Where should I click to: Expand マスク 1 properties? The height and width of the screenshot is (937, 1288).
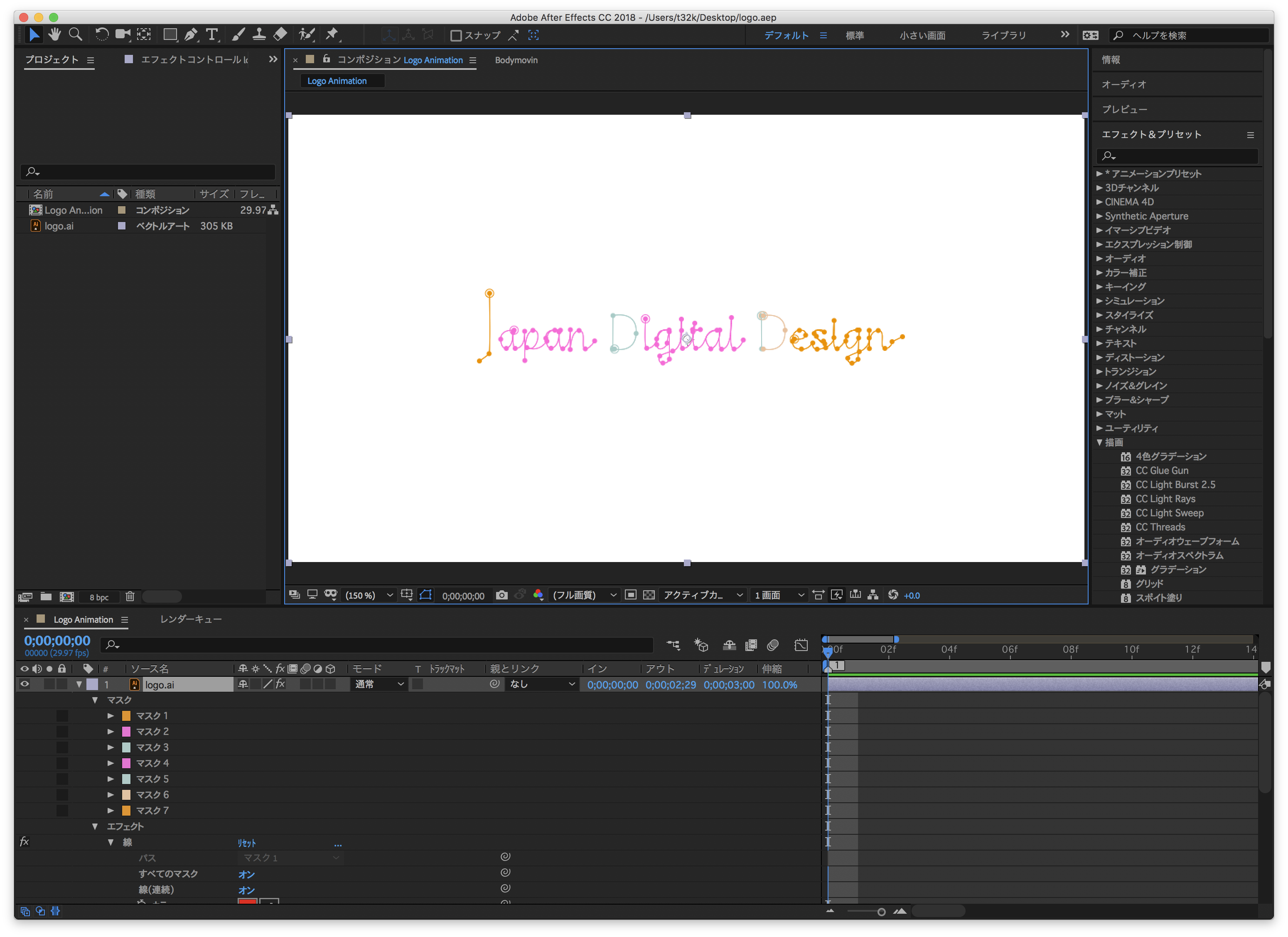pos(110,715)
